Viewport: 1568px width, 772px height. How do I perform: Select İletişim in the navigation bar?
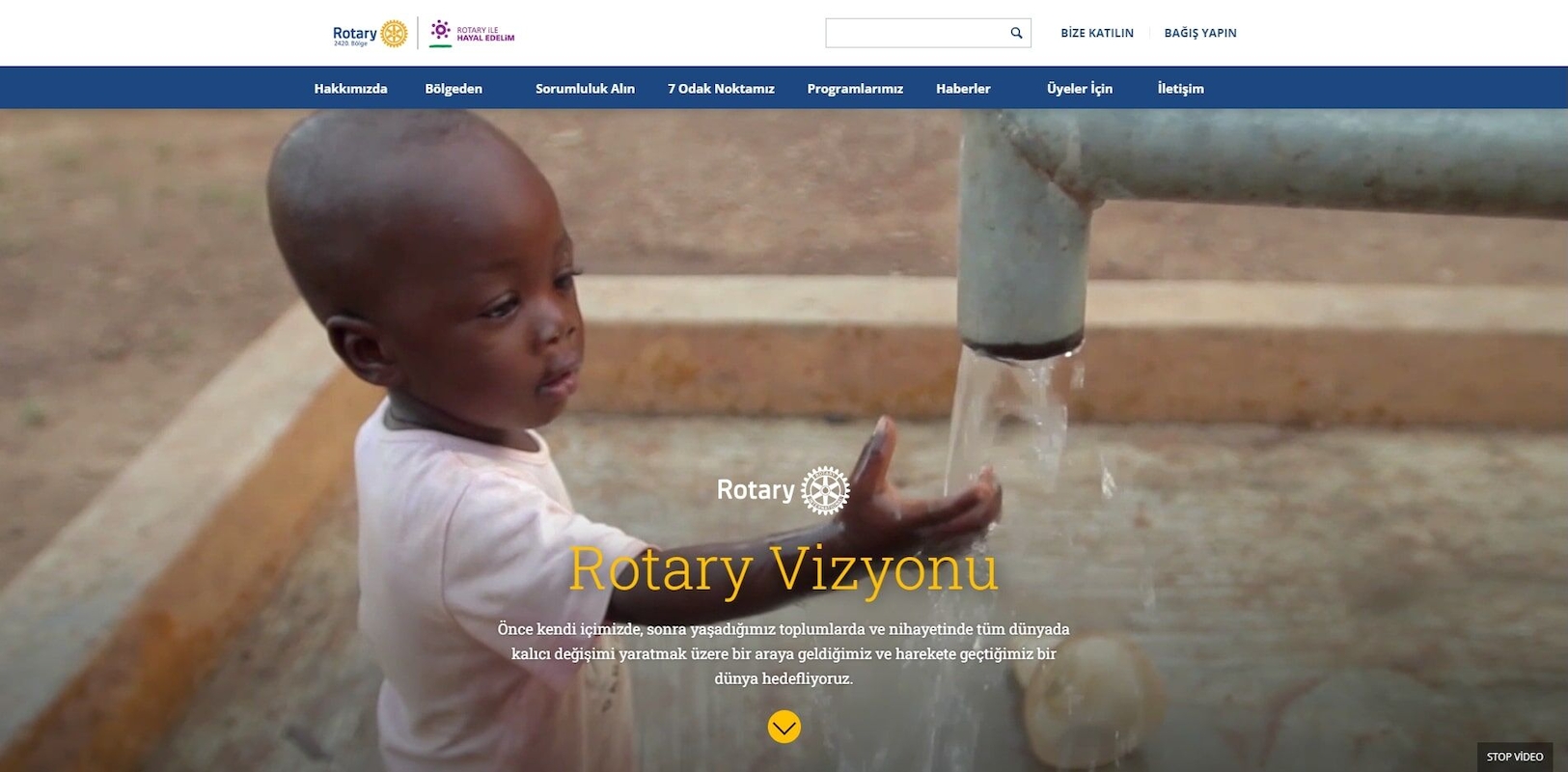pos(1181,89)
